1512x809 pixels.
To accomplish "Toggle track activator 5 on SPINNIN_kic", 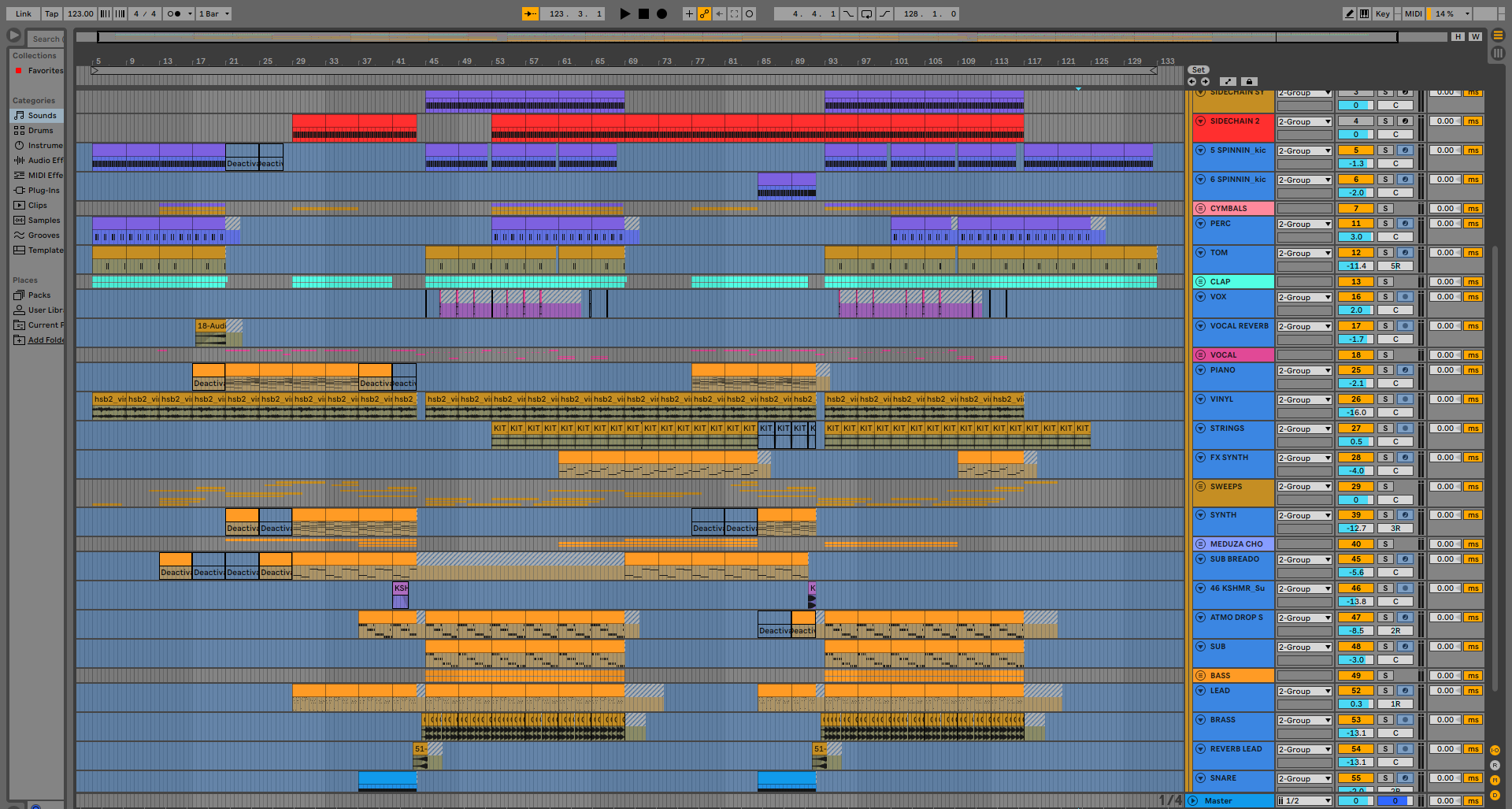I will click(x=1355, y=150).
